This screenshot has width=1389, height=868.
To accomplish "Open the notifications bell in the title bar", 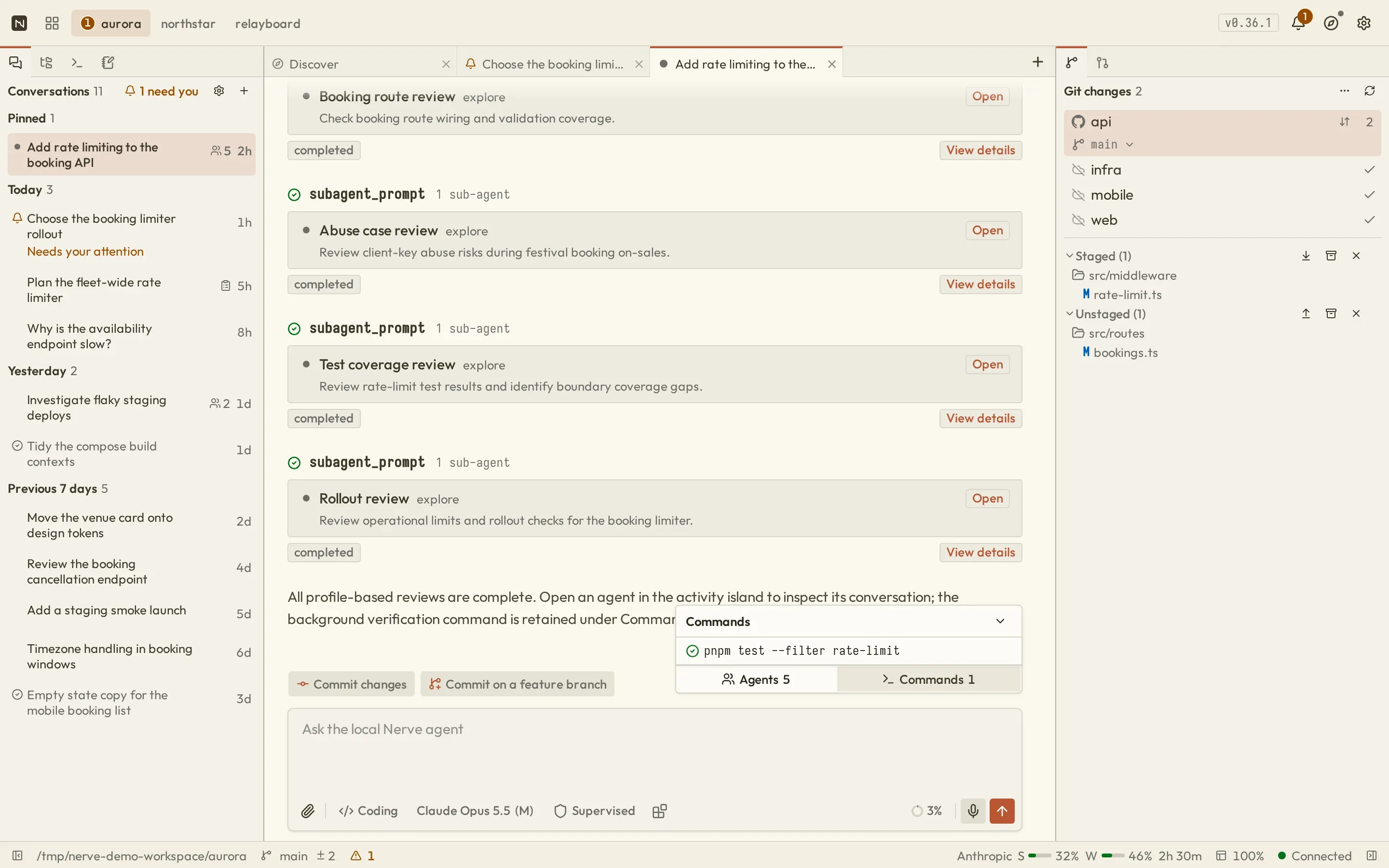I will (1298, 23).
